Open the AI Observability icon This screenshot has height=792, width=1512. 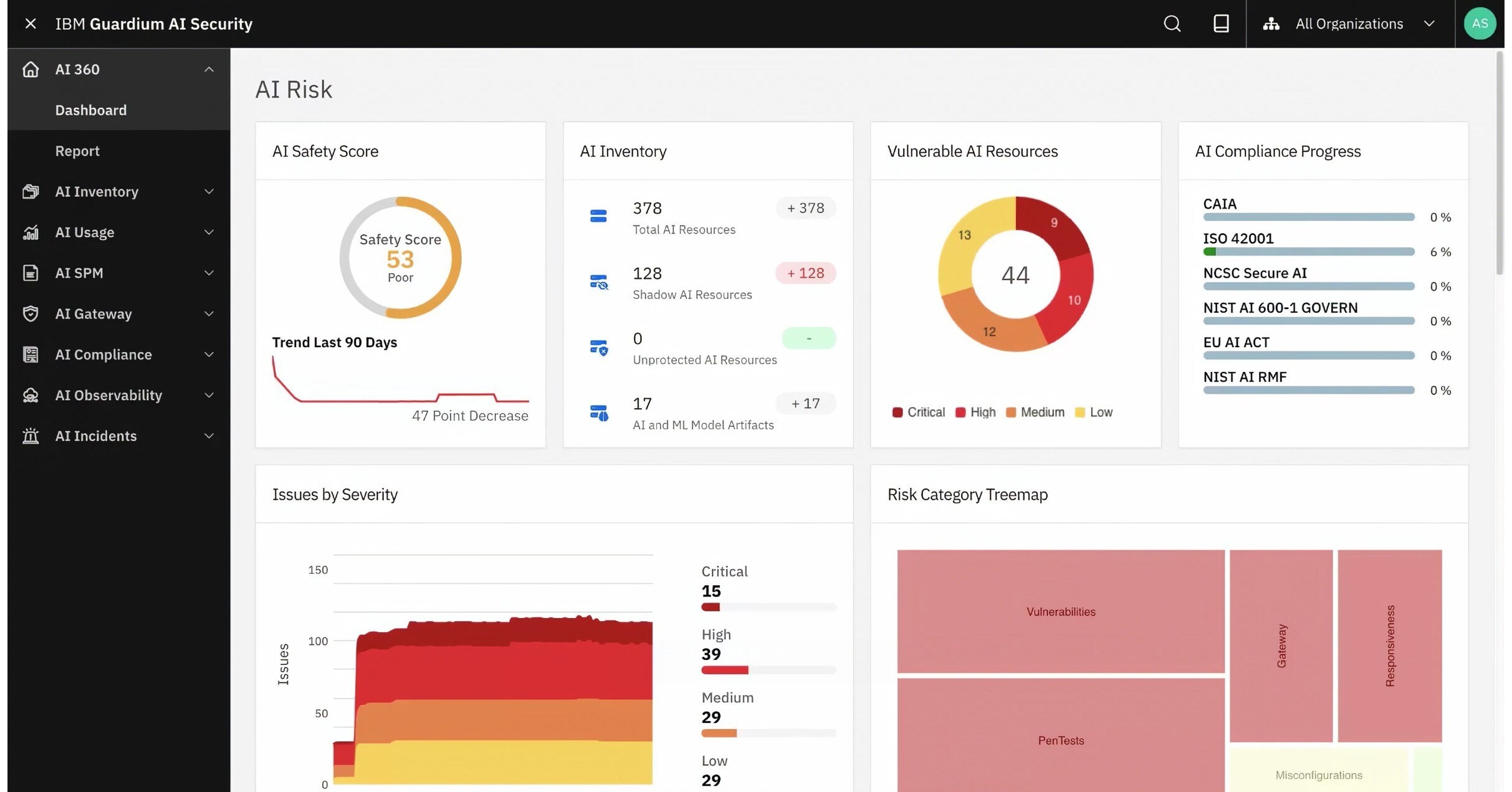(x=31, y=395)
